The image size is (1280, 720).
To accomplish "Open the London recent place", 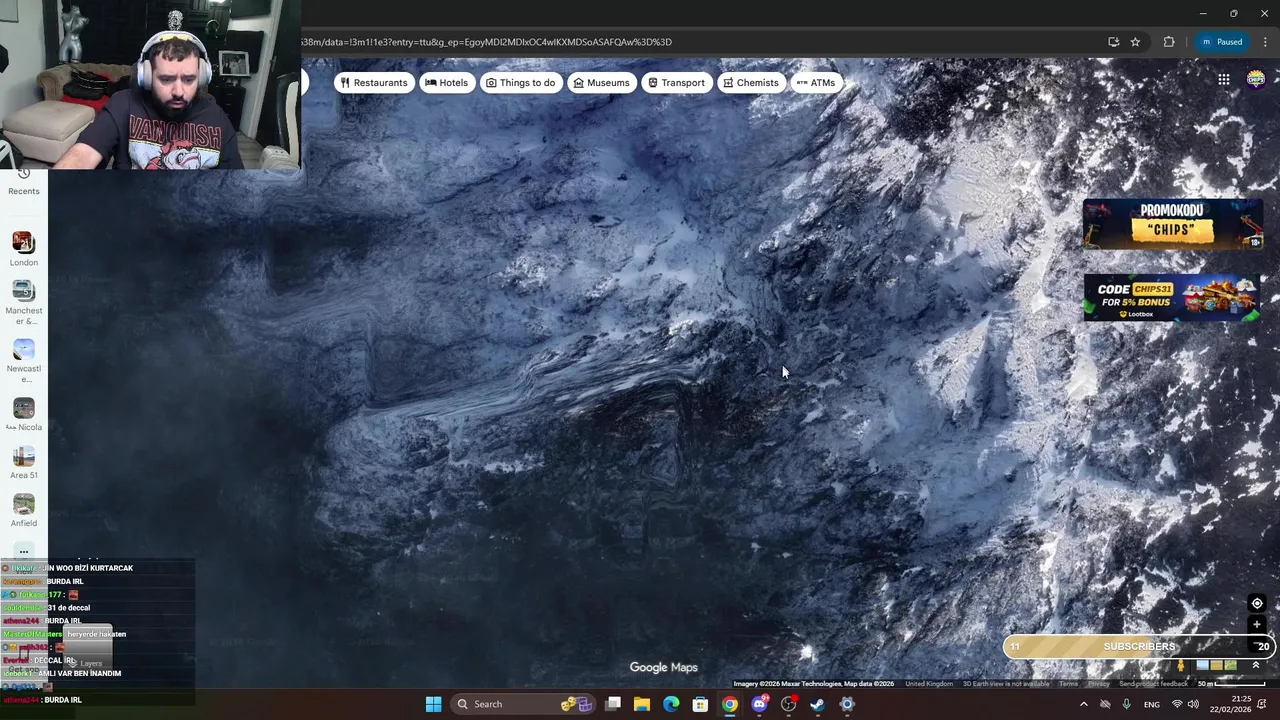I will (x=24, y=249).
